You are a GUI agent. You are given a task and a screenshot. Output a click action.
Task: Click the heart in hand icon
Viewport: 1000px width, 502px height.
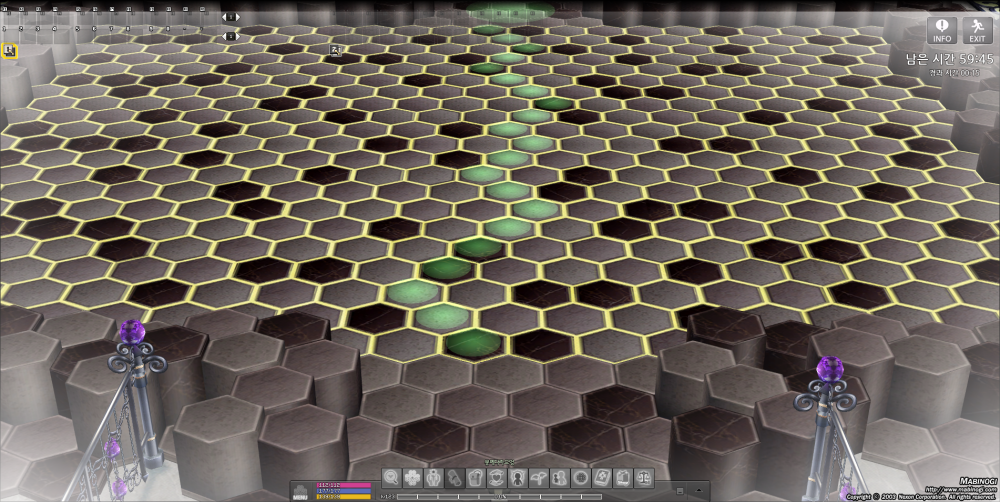click(496, 477)
